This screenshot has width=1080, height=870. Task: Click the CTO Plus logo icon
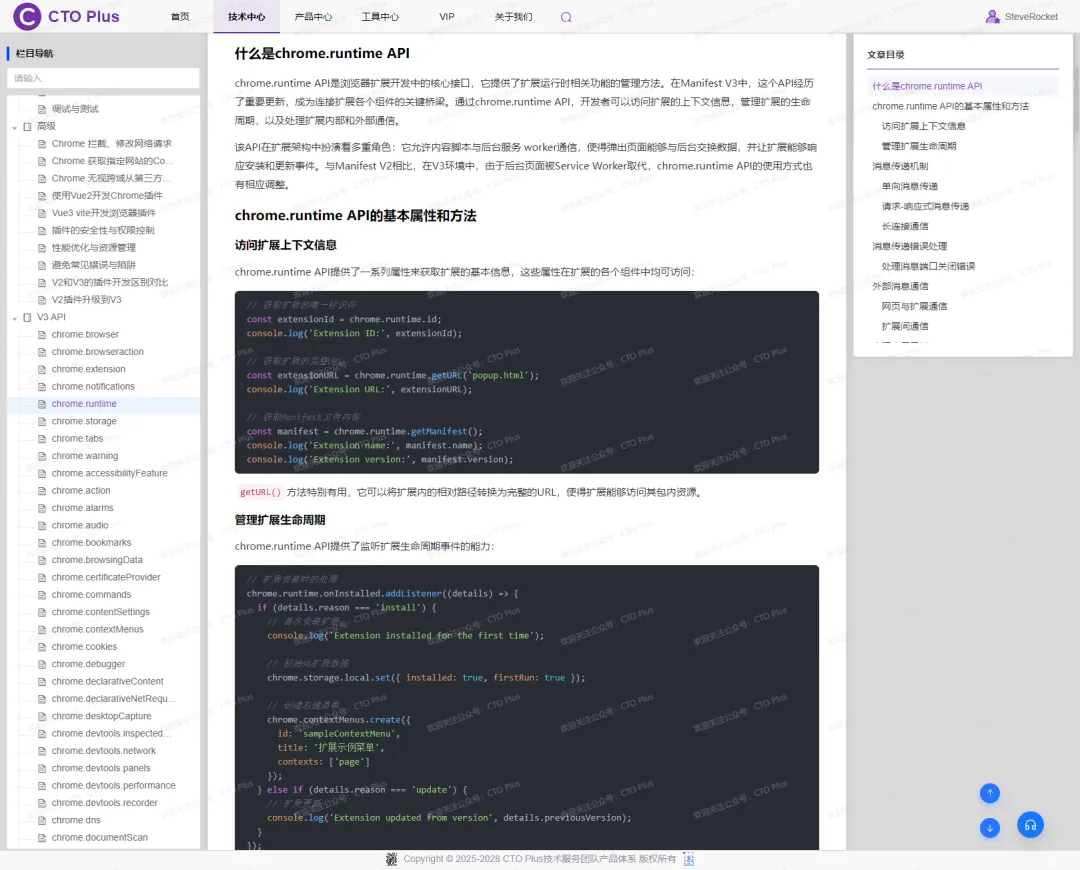27,17
